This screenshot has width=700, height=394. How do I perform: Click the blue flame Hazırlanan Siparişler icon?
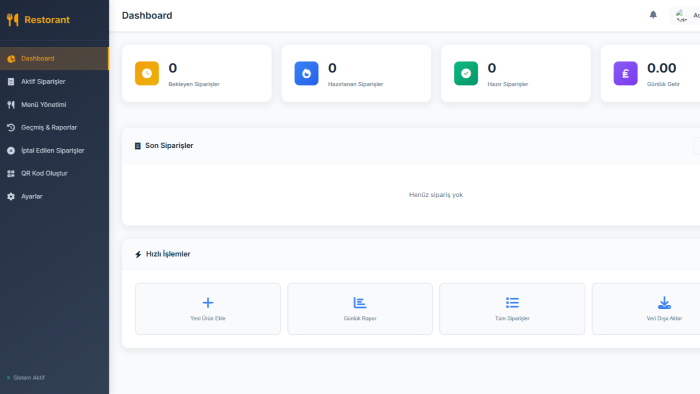tap(306, 73)
